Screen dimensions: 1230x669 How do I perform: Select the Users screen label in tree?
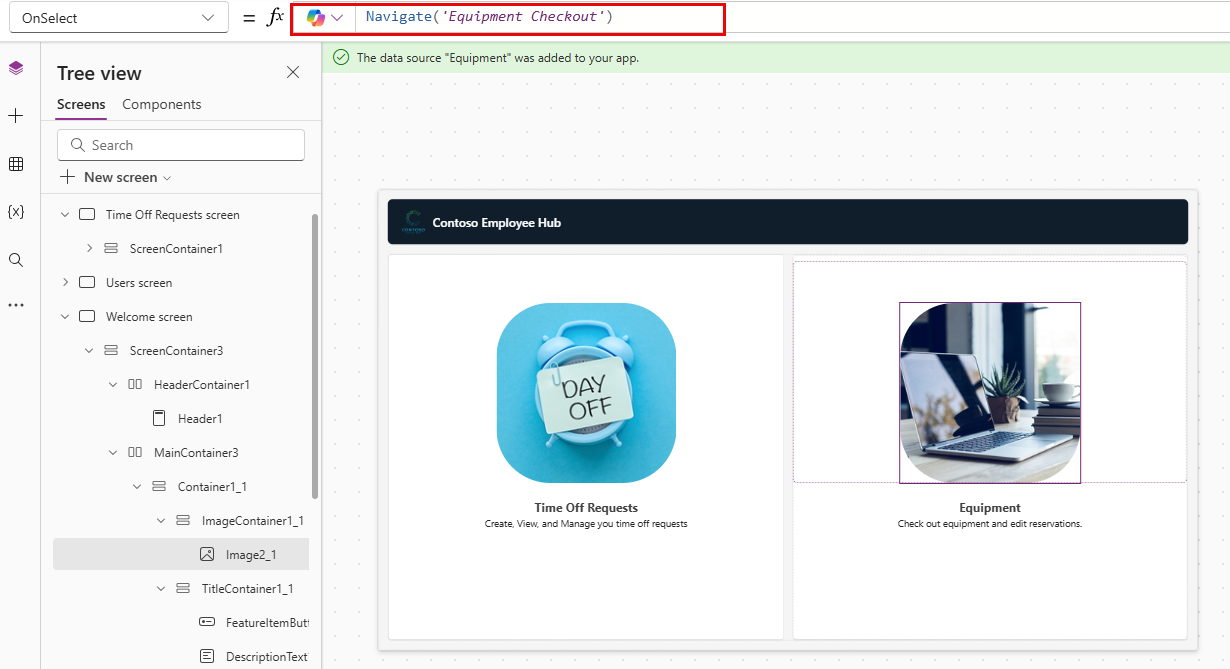pos(139,283)
